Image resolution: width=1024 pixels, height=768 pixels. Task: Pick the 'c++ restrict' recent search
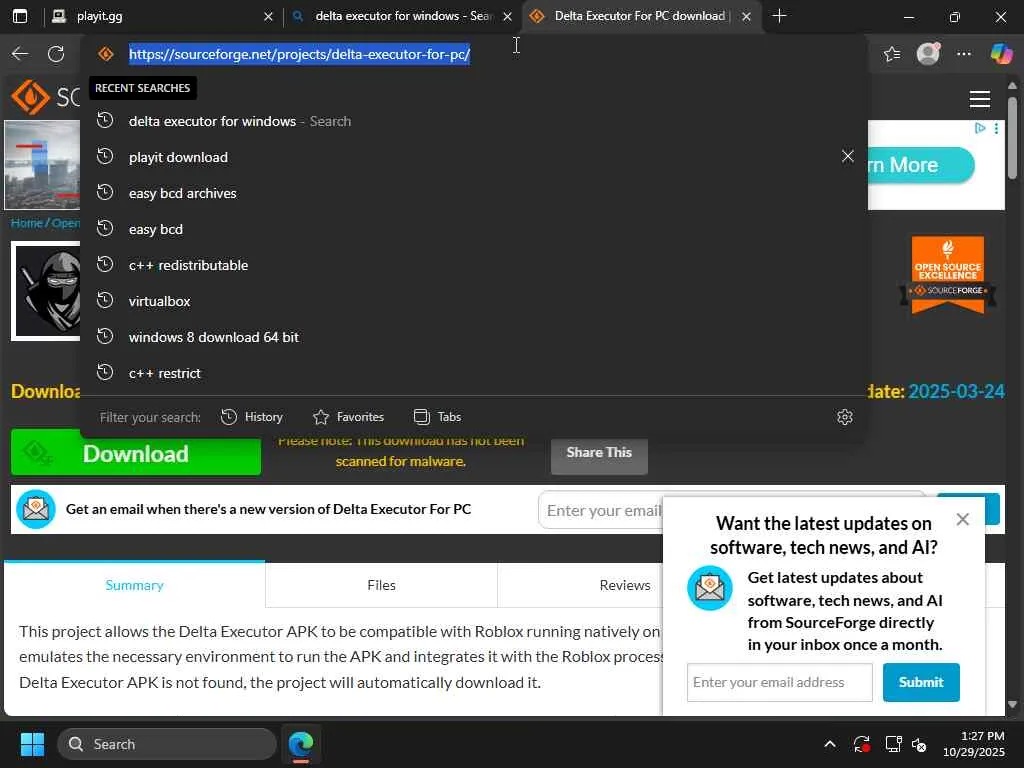473,372
